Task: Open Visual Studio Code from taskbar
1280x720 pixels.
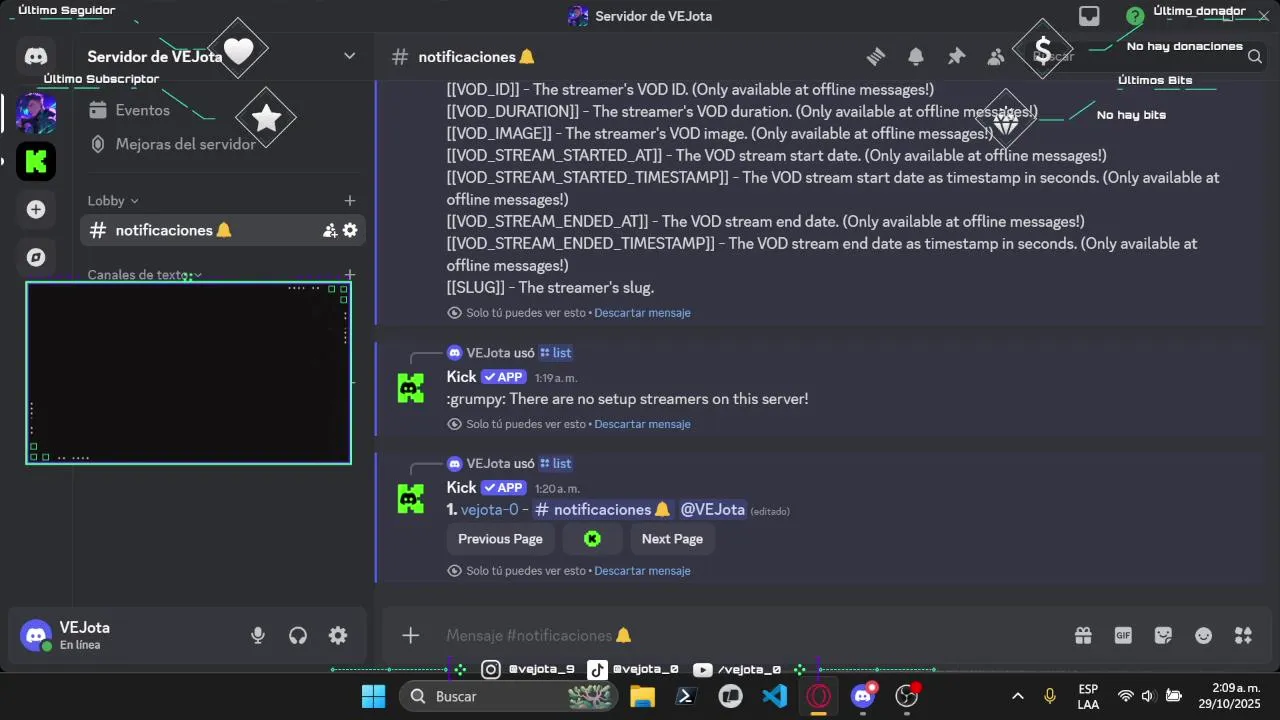Action: [x=775, y=696]
